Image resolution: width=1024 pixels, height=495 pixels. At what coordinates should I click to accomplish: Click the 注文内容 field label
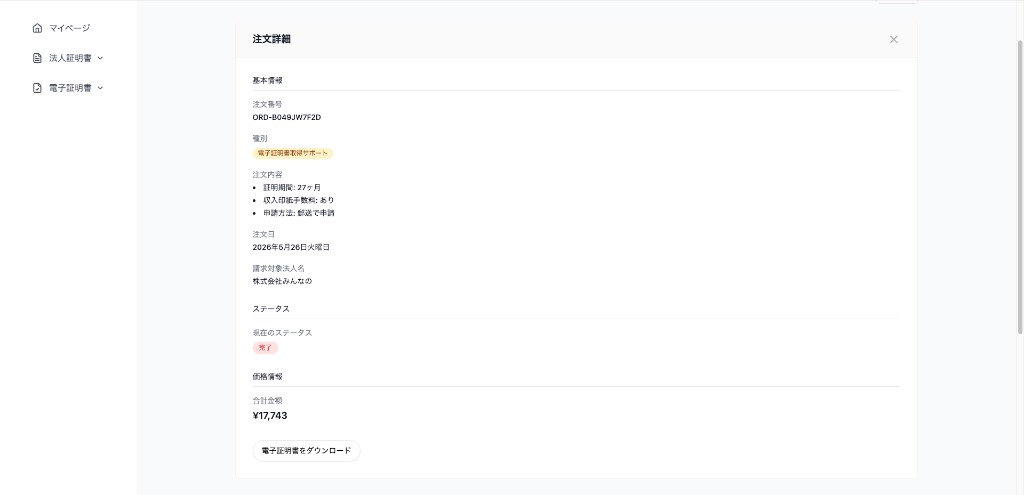pyautogui.click(x=267, y=174)
